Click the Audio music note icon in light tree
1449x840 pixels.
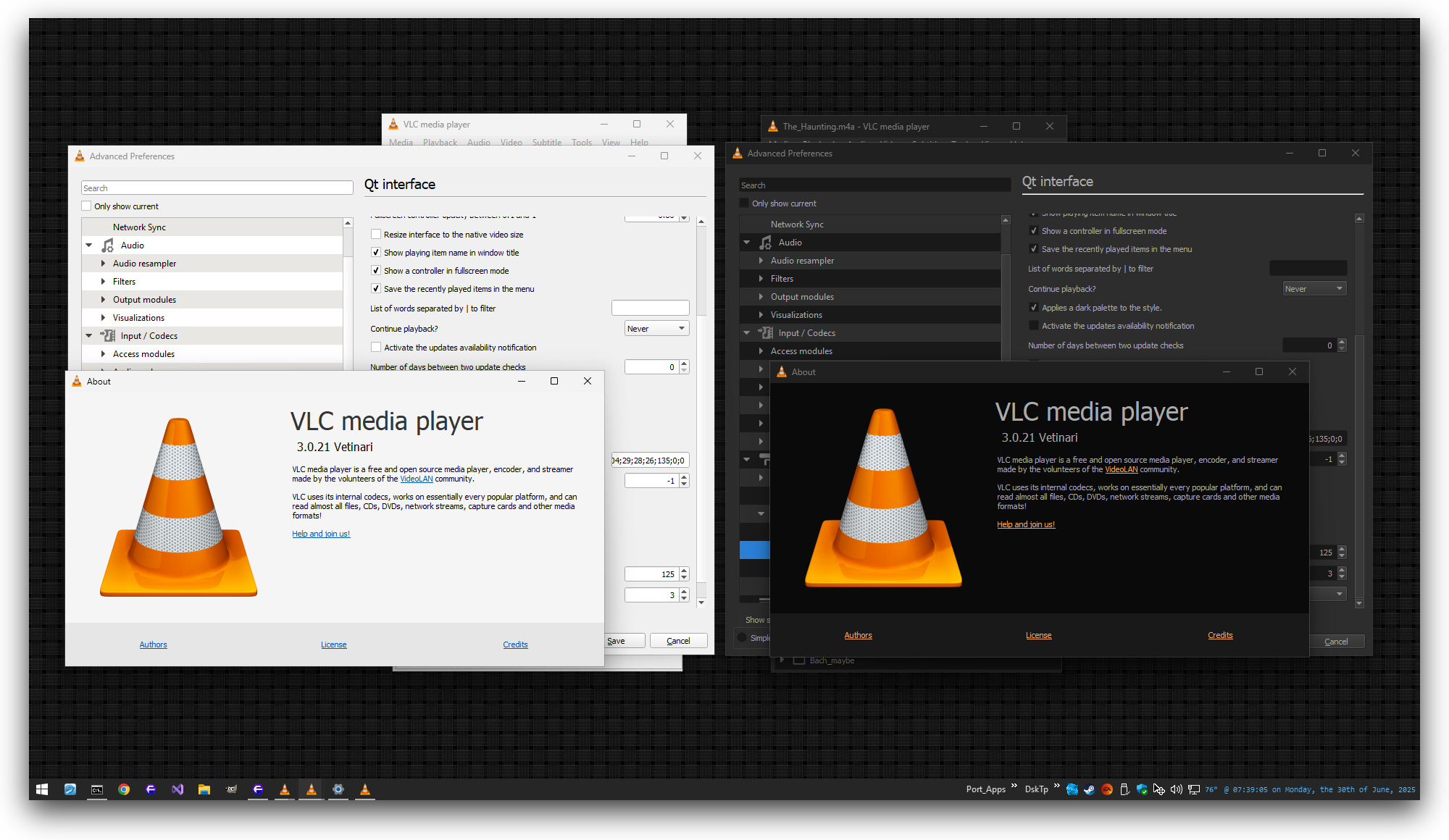(108, 245)
